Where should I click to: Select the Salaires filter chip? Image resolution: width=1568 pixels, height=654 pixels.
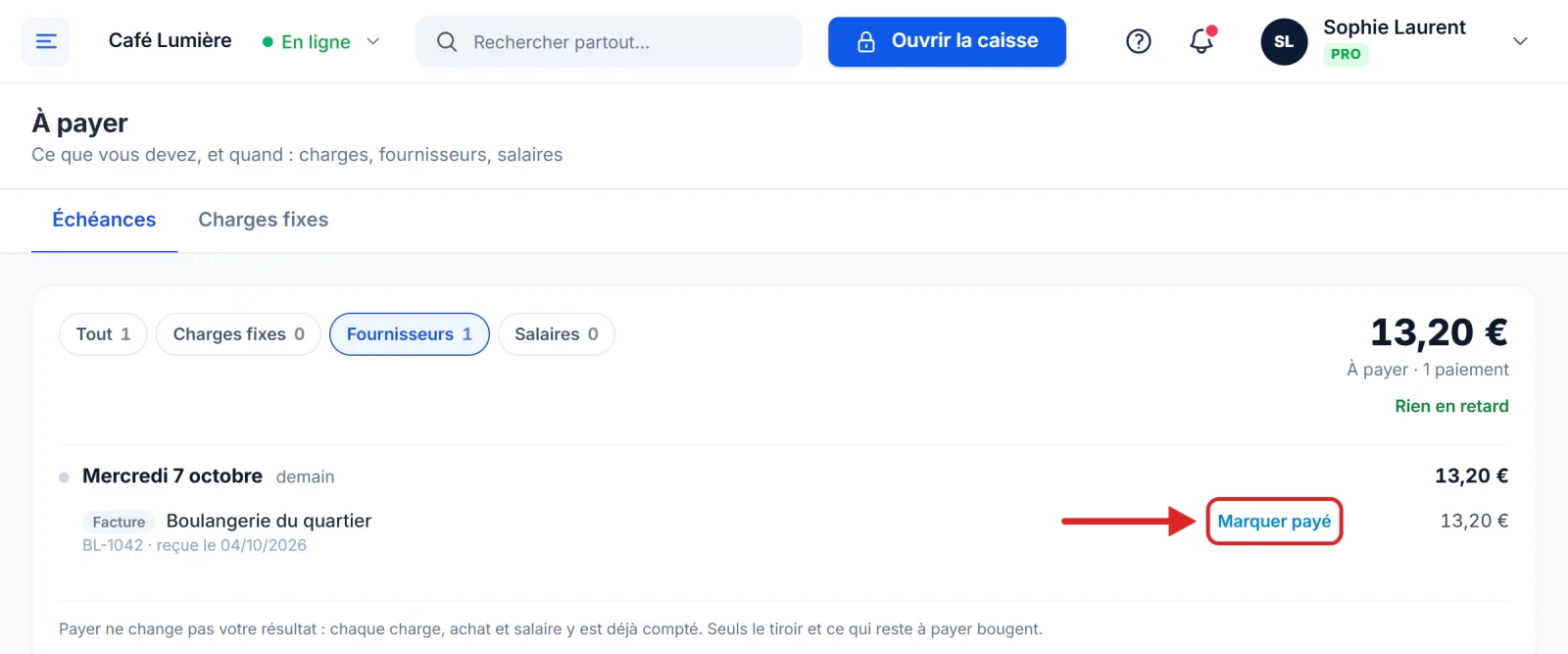pyautogui.click(x=557, y=334)
